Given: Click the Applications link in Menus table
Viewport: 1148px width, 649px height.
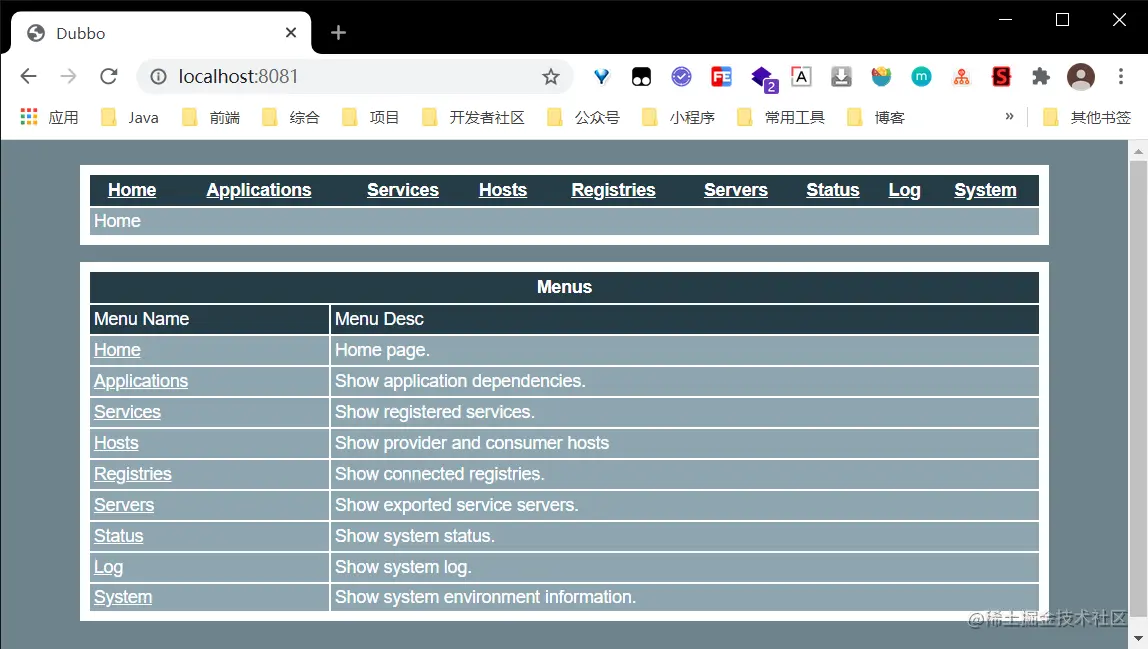Looking at the screenshot, I should (x=141, y=381).
